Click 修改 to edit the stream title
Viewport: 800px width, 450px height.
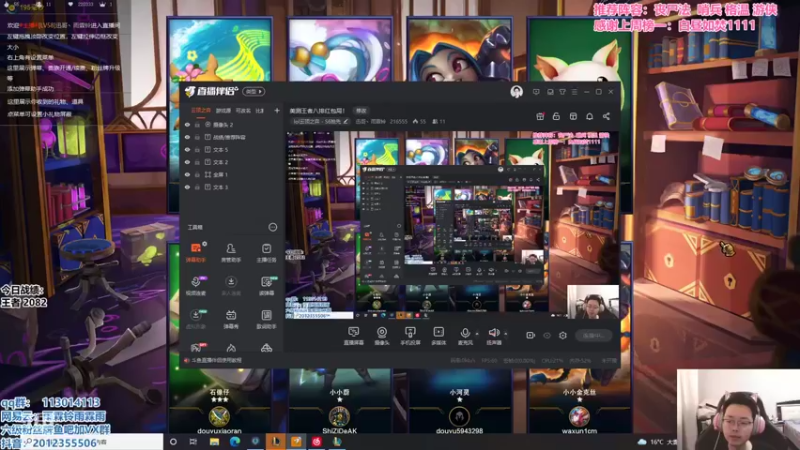[361, 111]
